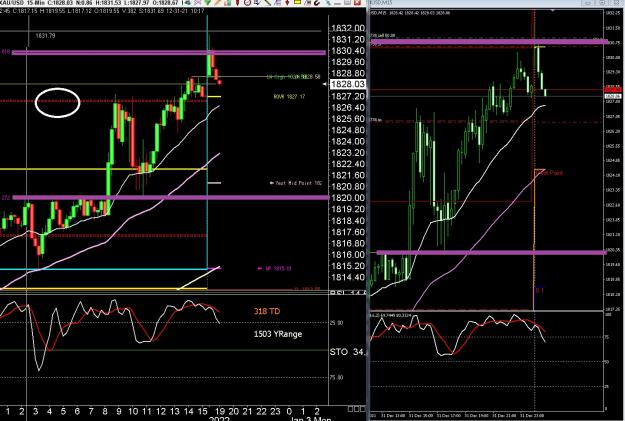Click the 'RiVR 1827.17' label
Image resolution: width=625 pixels, height=421 pixels.
289,96
